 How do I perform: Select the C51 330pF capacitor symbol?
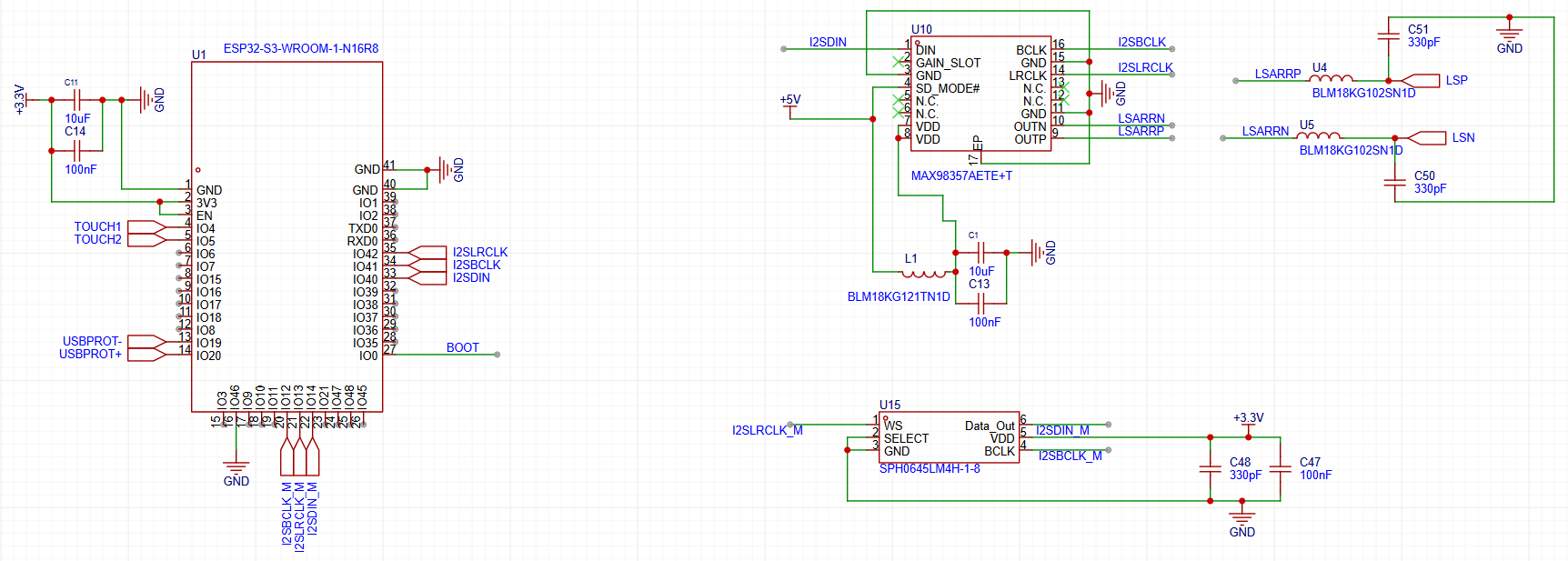[1388, 35]
